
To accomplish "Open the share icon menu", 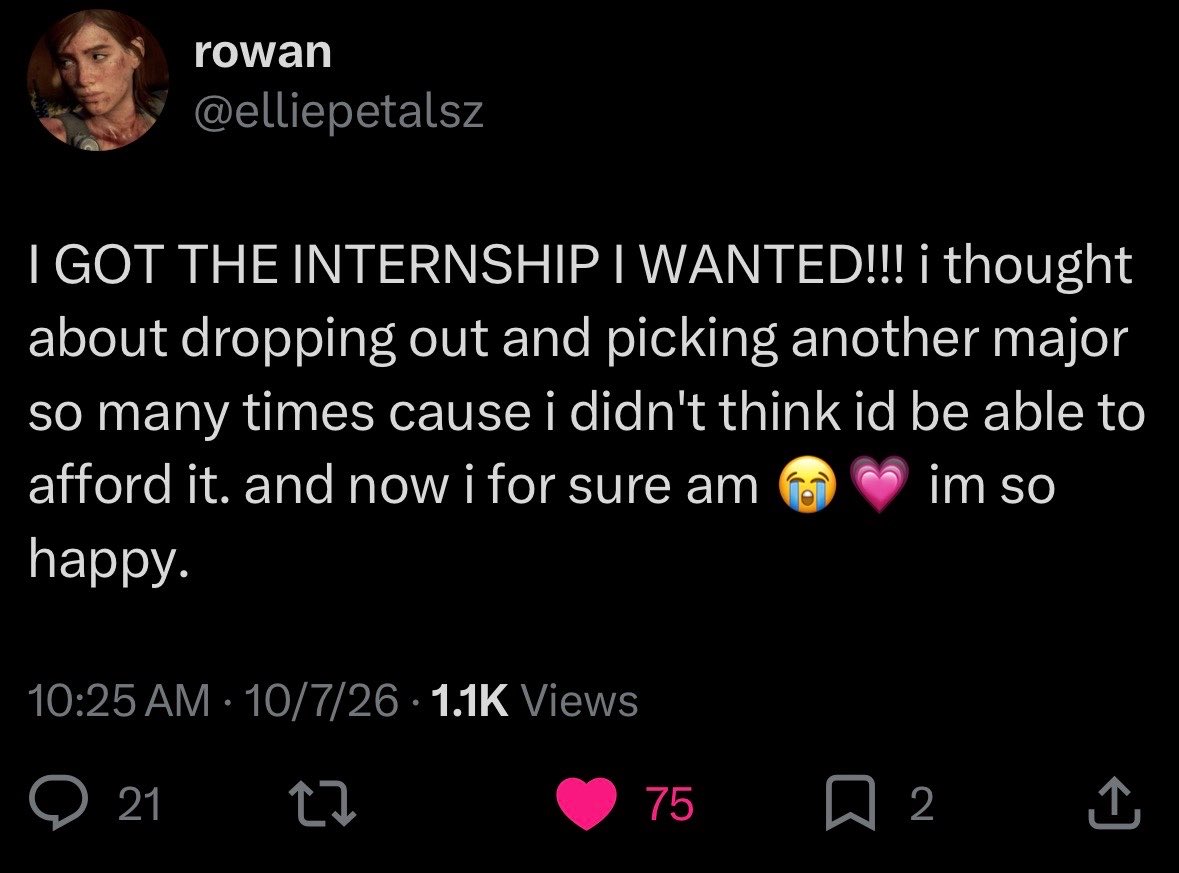I will pyautogui.click(x=1114, y=803).
